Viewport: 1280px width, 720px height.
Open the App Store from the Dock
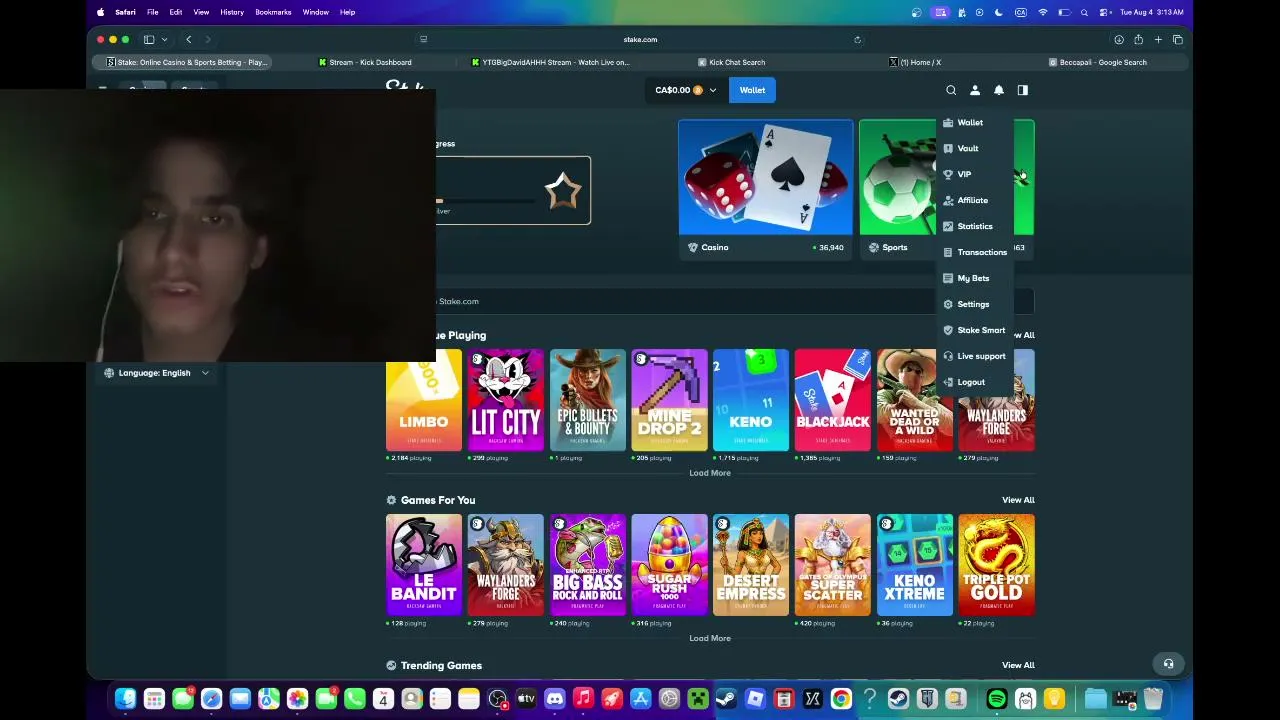point(641,699)
